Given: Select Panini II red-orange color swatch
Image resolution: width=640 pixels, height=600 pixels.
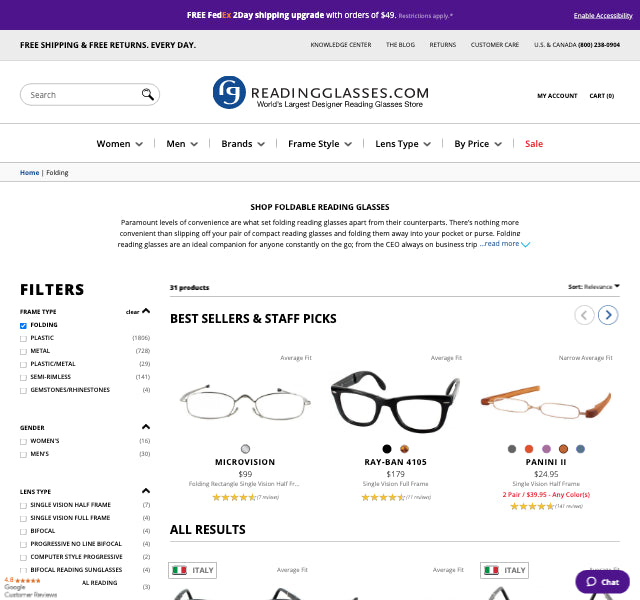Looking at the screenshot, I should [529, 449].
